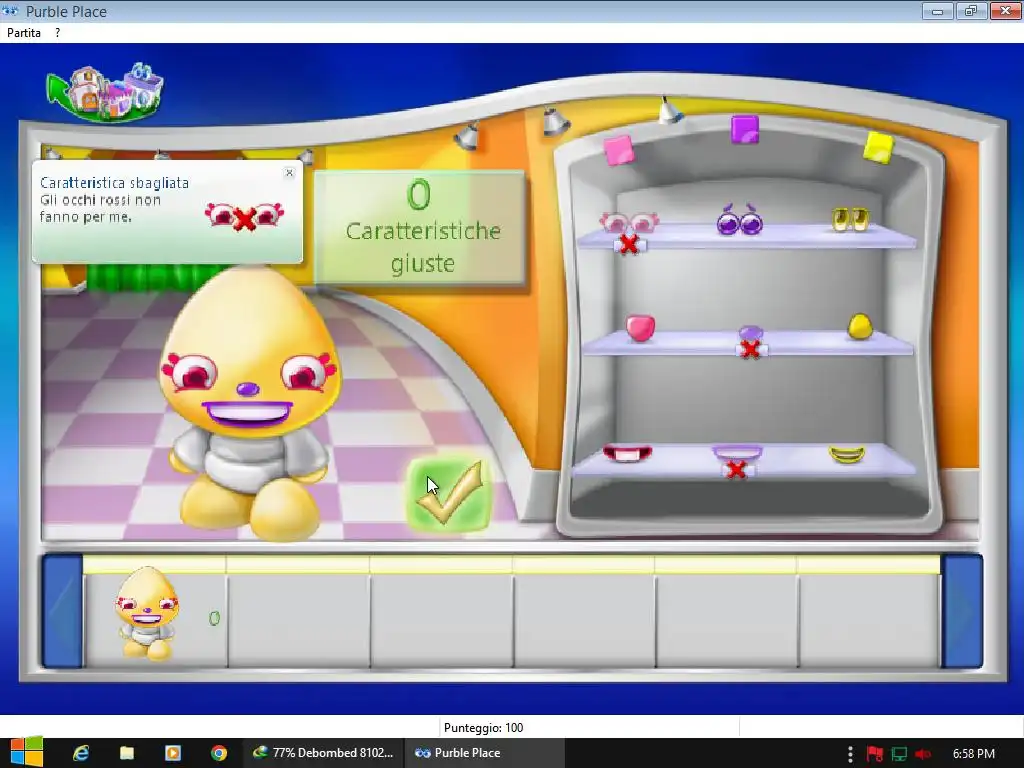Click the Caratteristiche giuste score panel

click(x=419, y=227)
